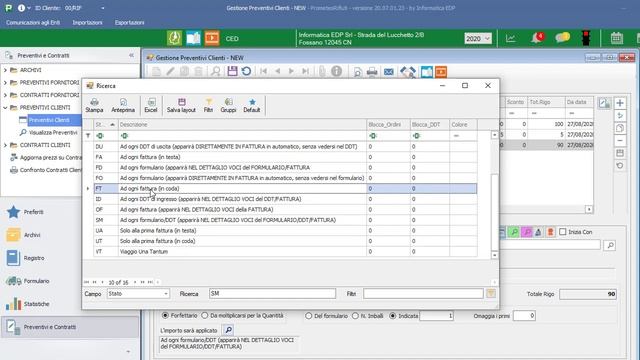Screen dimensions: 640x360
Task: Click the printer icon in main toolbar
Action: pos(372,72)
